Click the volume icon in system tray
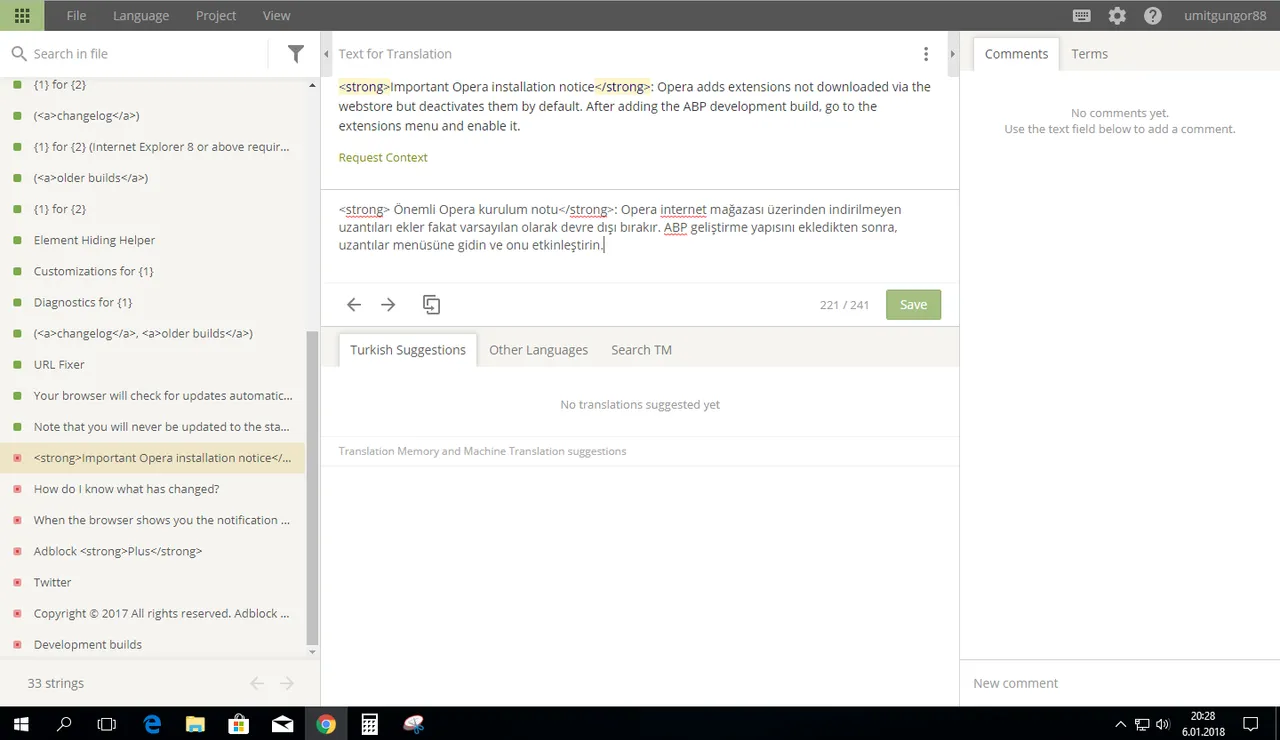The image size is (1280, 740). tap(1162, 724)
